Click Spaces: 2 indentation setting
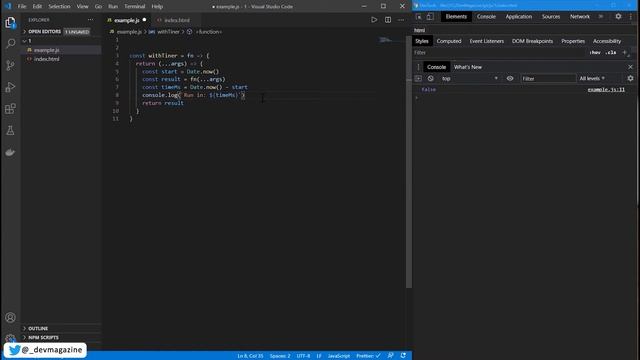 [x=280, y=356]
